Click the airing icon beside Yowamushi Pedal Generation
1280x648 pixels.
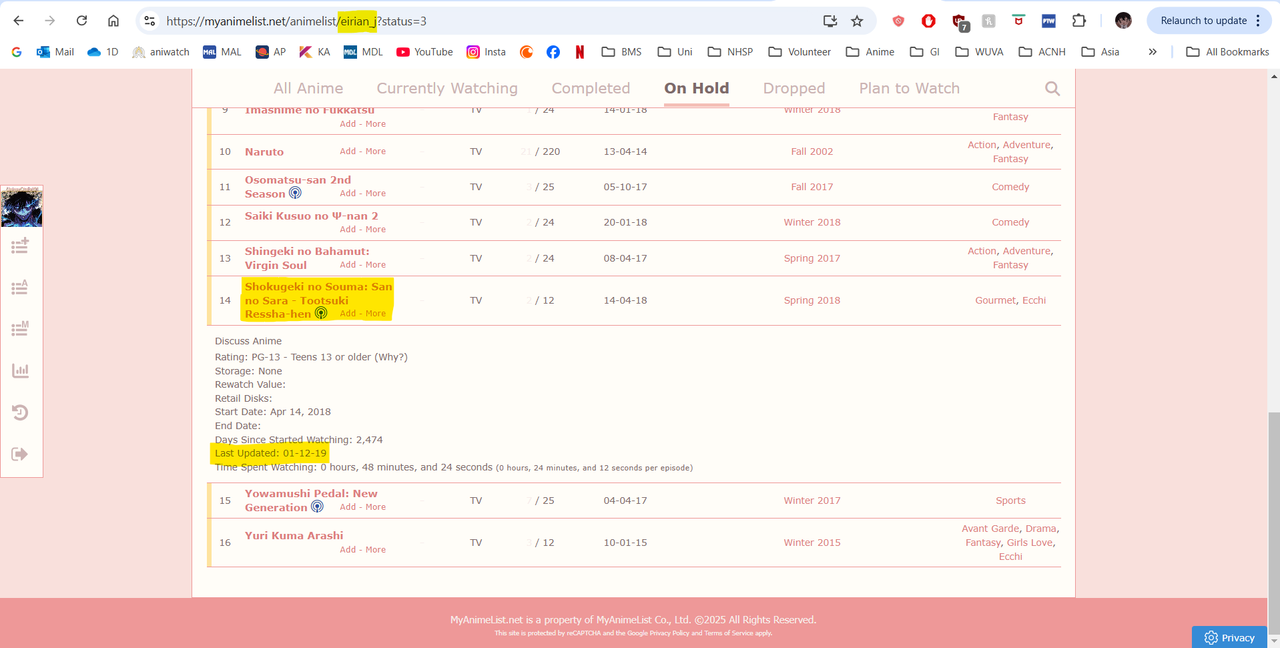click(x=317, y=507)
